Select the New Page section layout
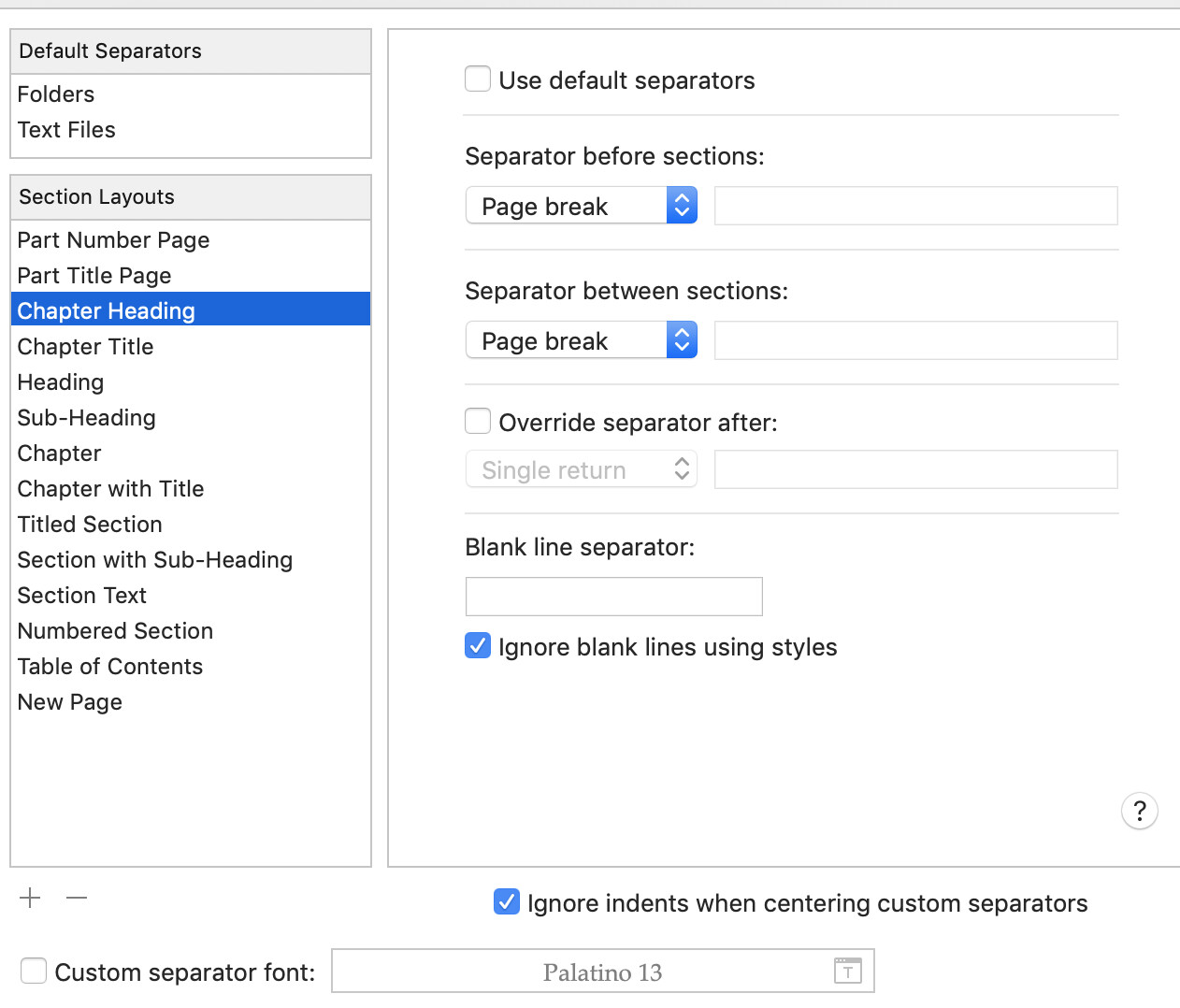 tap(70, 702)
